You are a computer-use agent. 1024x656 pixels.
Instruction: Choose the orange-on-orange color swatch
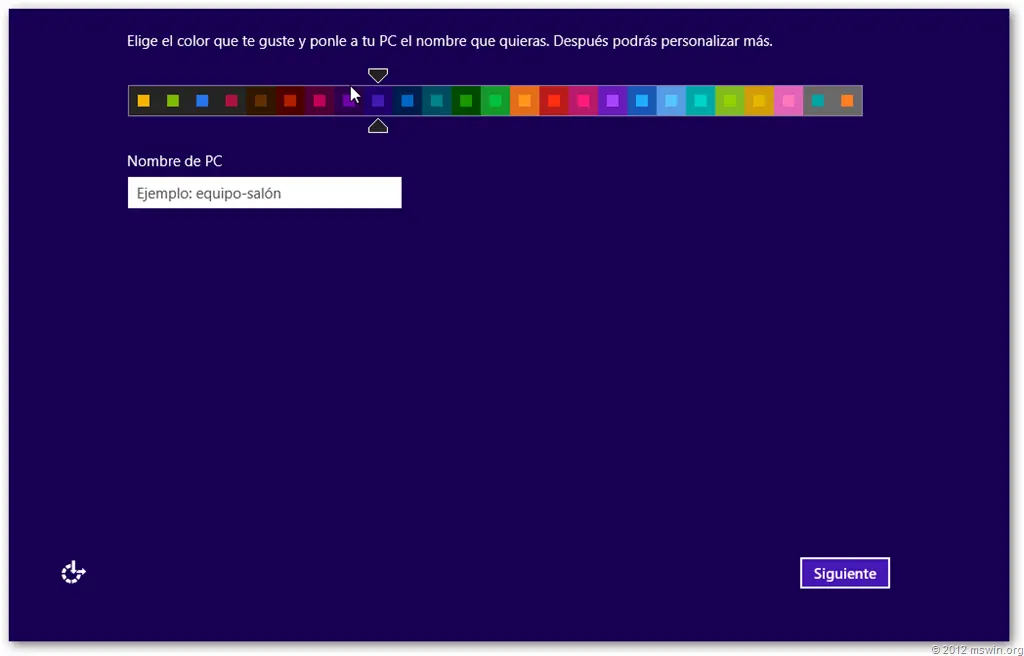pyautogui.click(x=524, y=101)
